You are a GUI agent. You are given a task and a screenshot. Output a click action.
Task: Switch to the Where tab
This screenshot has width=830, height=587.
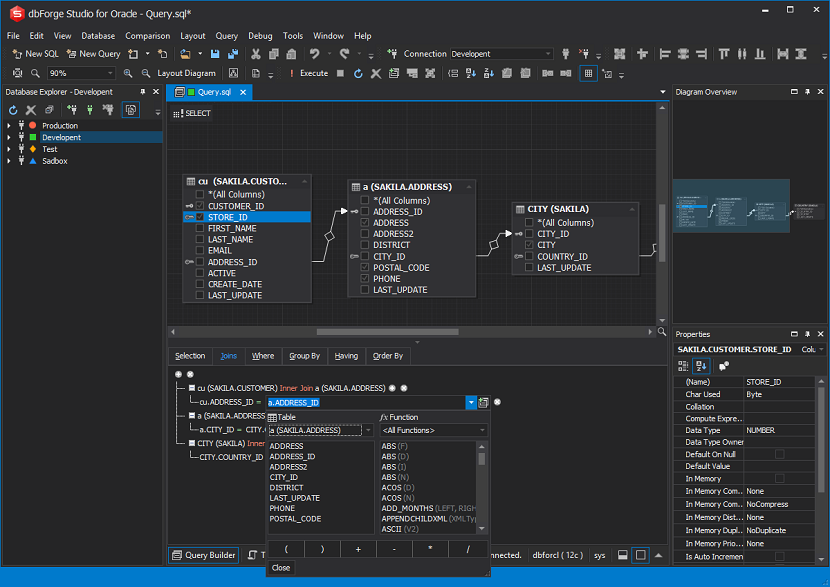[263, 356]
